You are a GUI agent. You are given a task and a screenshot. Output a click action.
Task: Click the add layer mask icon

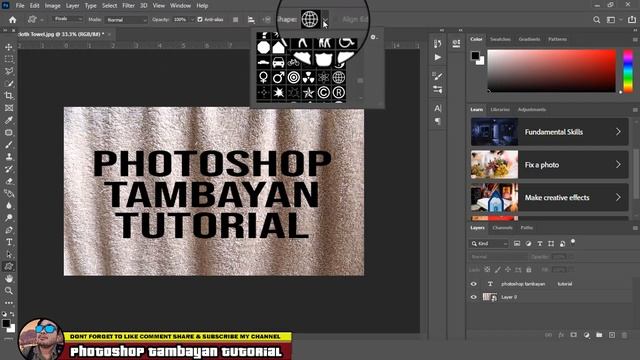pos(573,335)
